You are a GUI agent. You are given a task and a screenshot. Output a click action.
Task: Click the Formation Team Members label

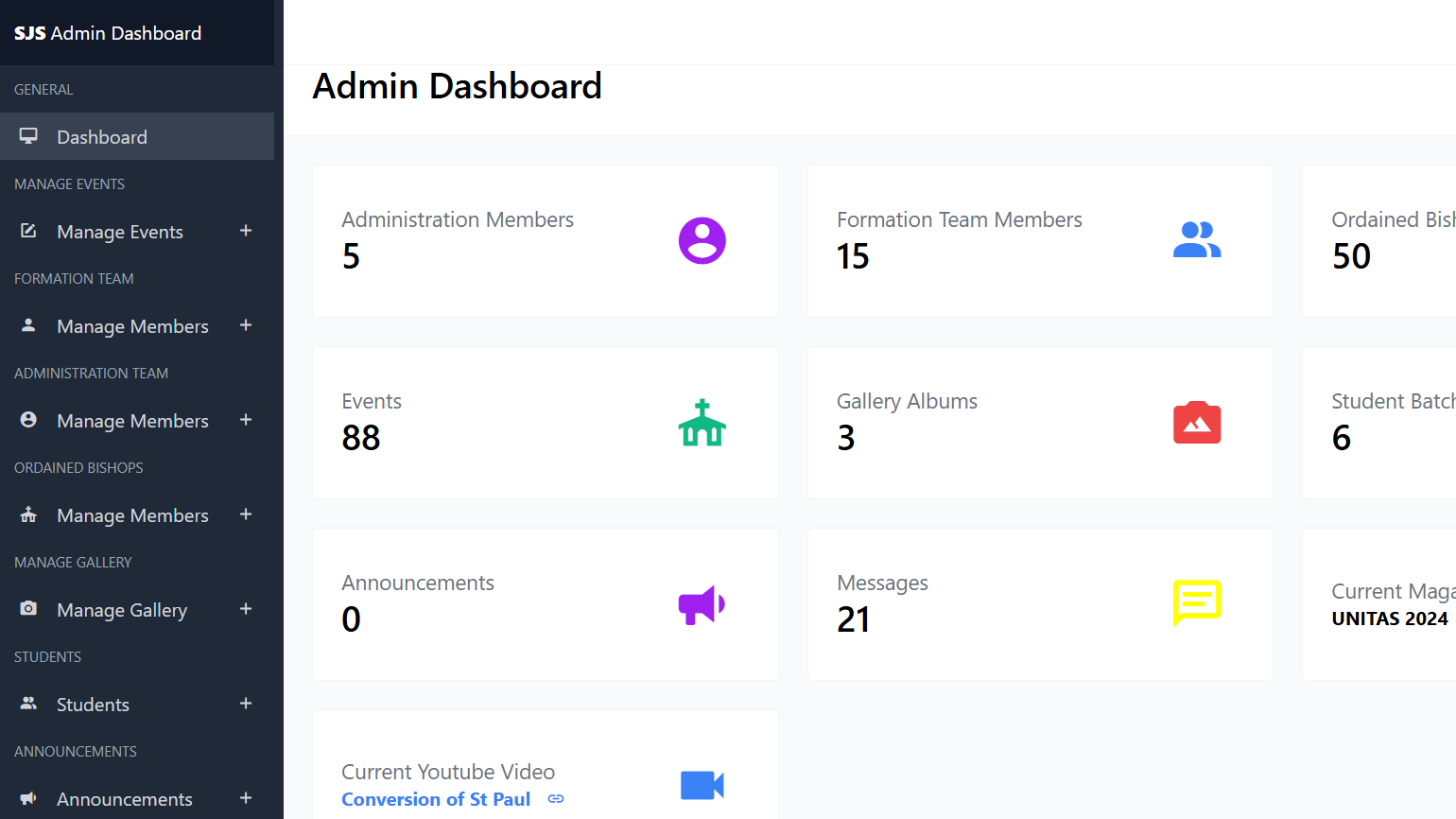960,219
